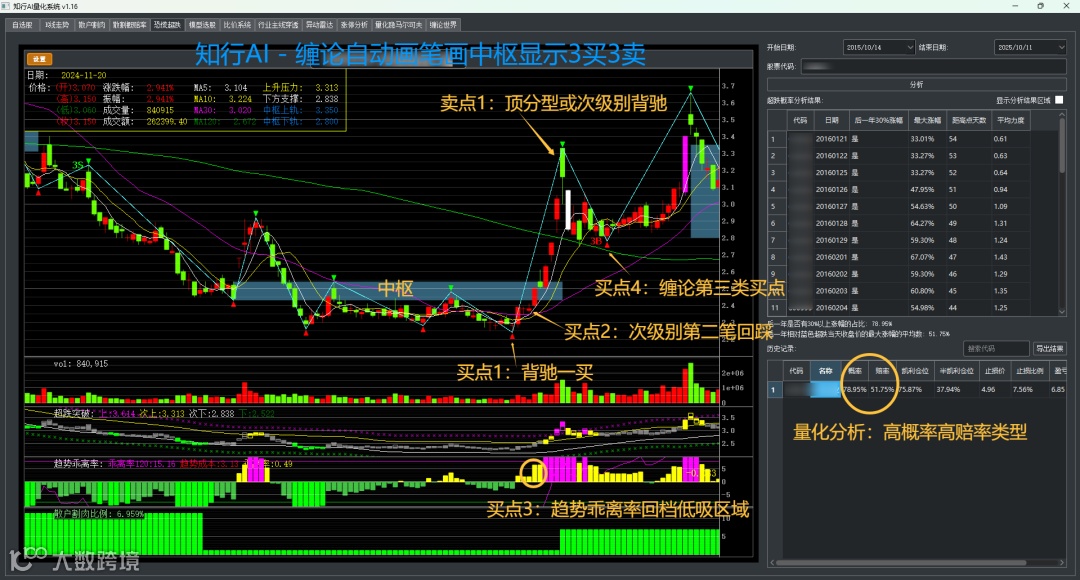Image resolution: width=1080 pixels, height=580 pixels.
Task: Switch to the 量化跑马尔可夫 tab
Action: point(398,25)
